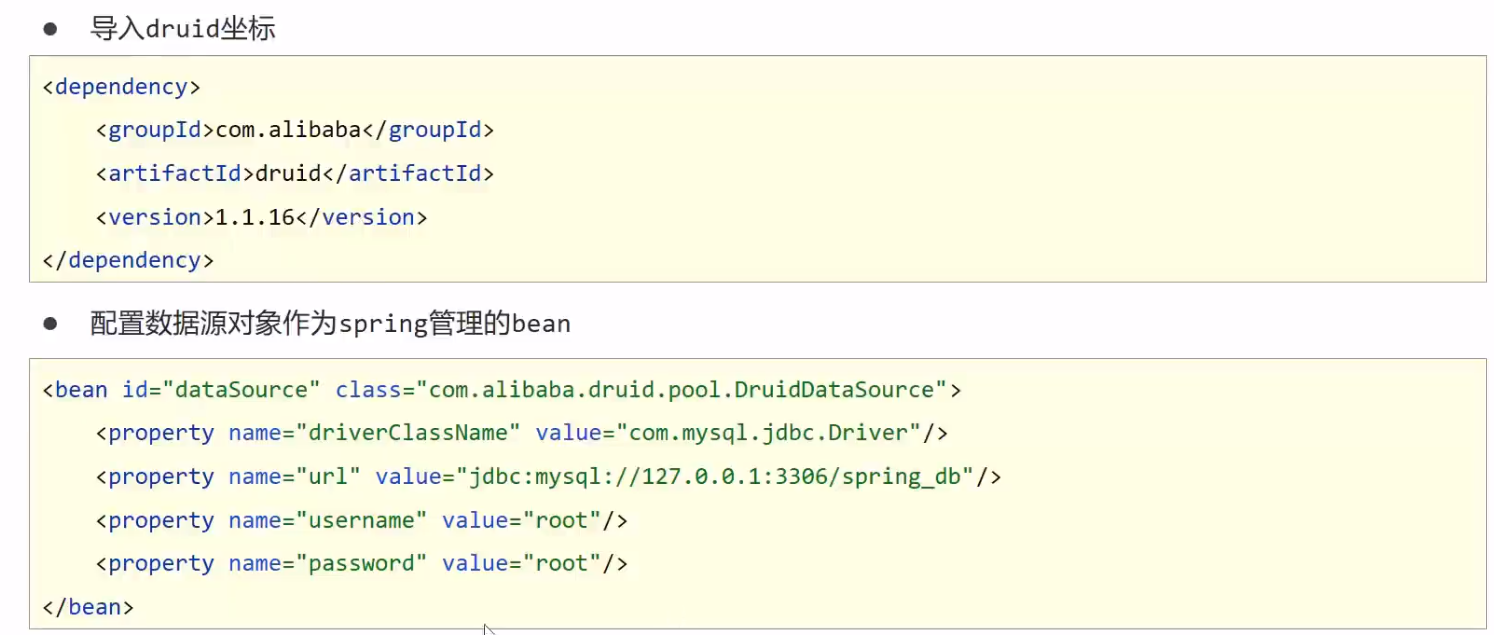Click the password property name
This screenshot has height=635, width=1494.
click(x=361, y=564)
